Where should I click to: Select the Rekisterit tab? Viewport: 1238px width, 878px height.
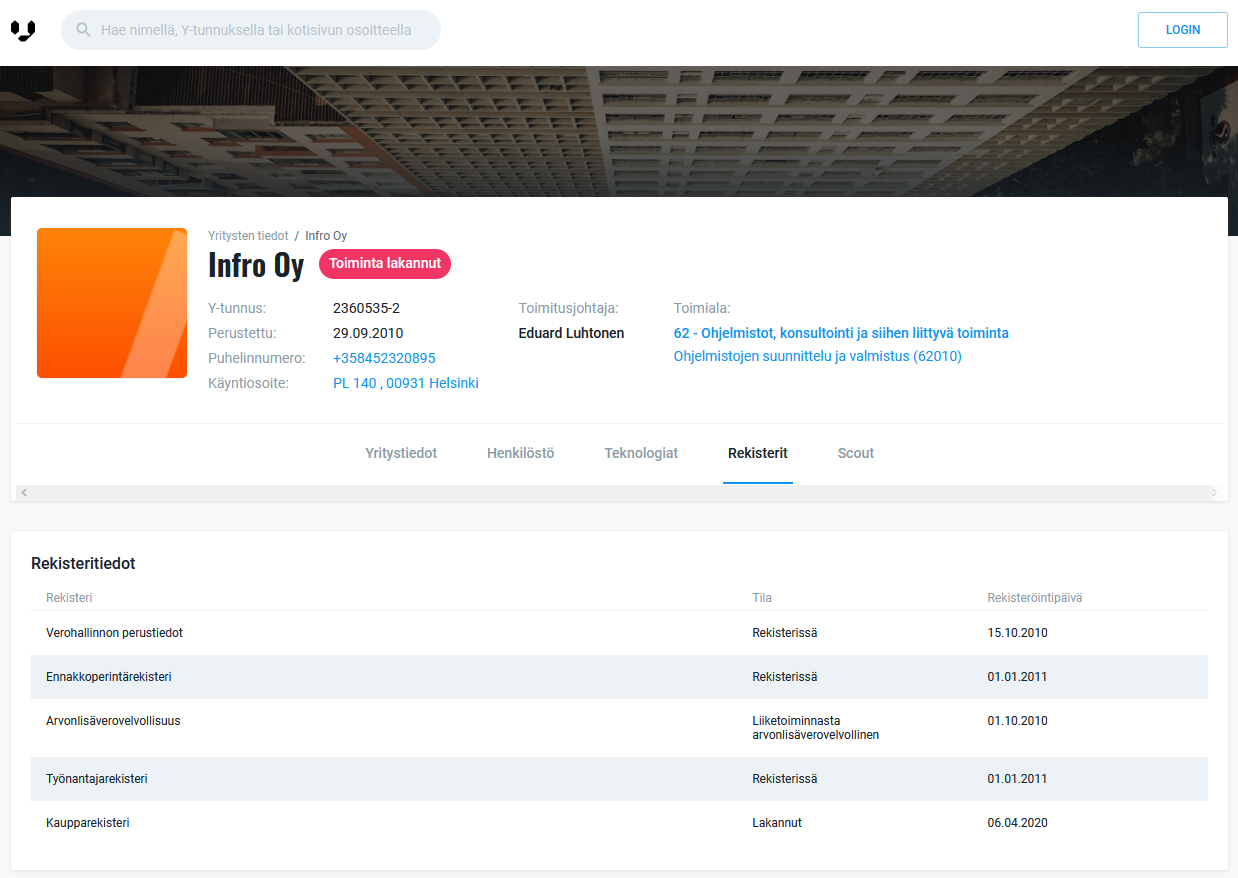757,453
